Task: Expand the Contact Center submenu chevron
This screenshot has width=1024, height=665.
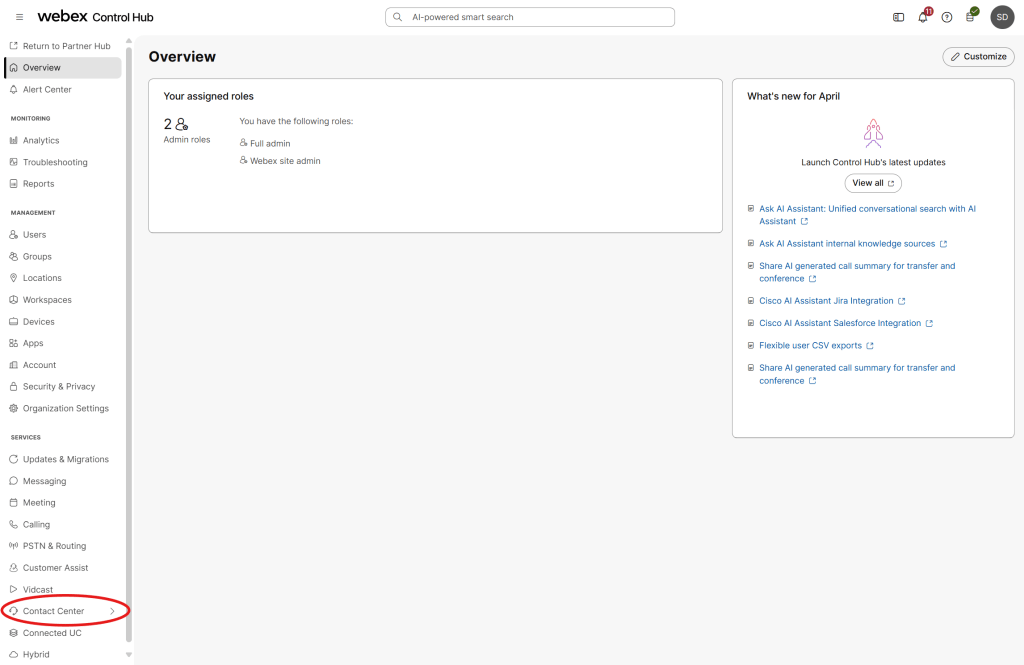Action: tap(112, 611)
